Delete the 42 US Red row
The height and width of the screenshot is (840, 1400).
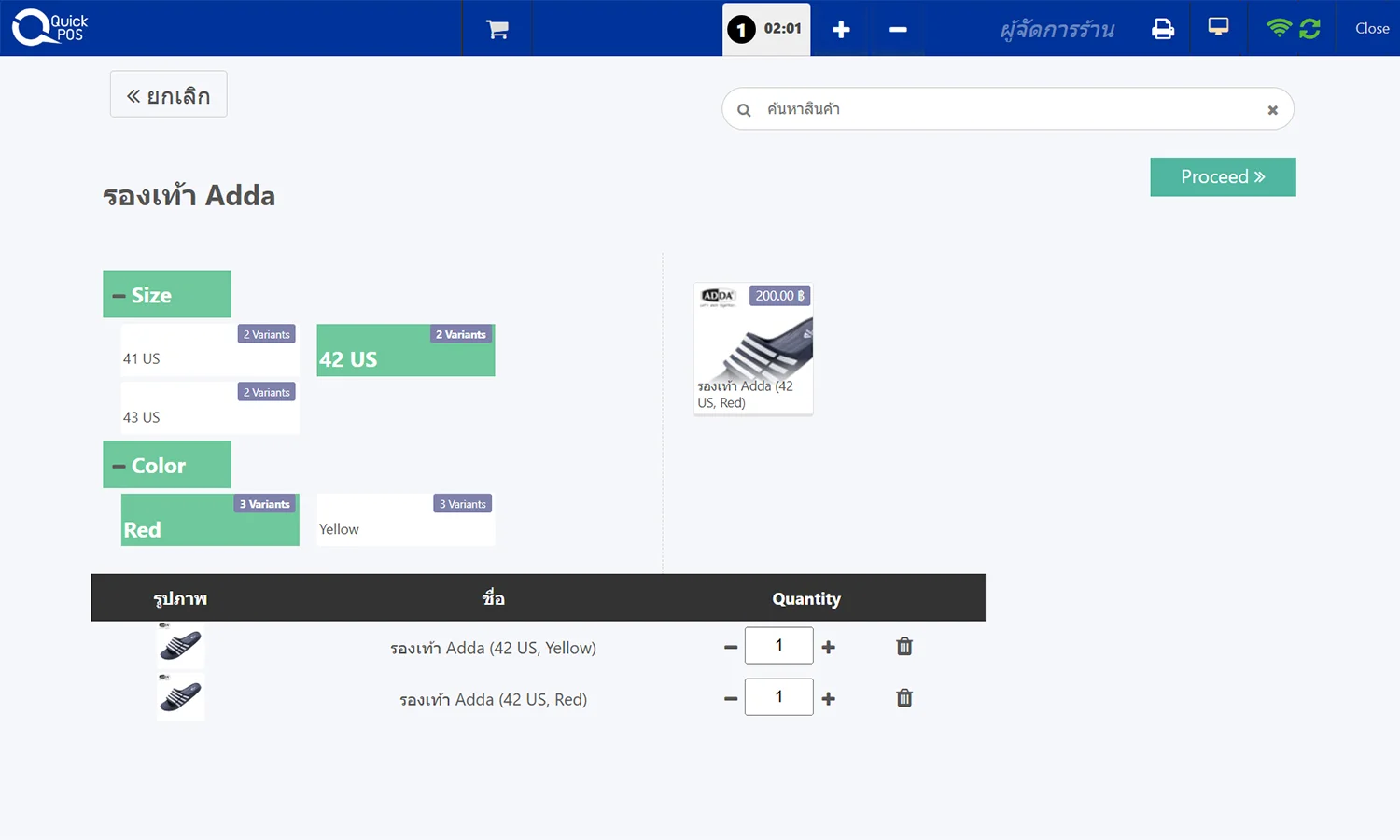pyautogui.click(x=903, y=697)
